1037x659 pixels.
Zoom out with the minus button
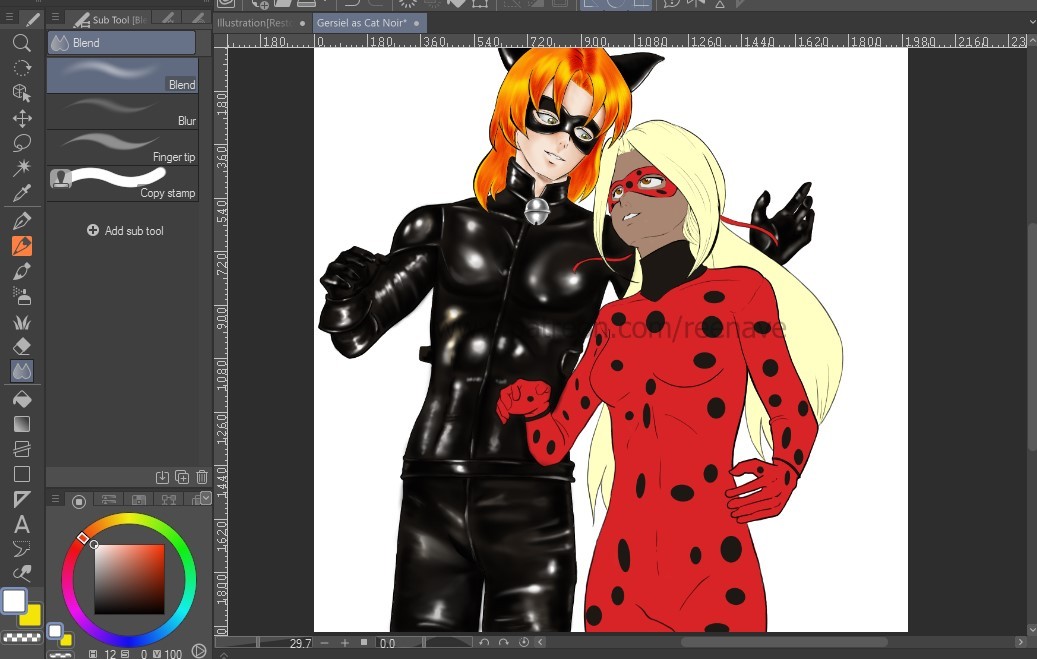[324, 642]
